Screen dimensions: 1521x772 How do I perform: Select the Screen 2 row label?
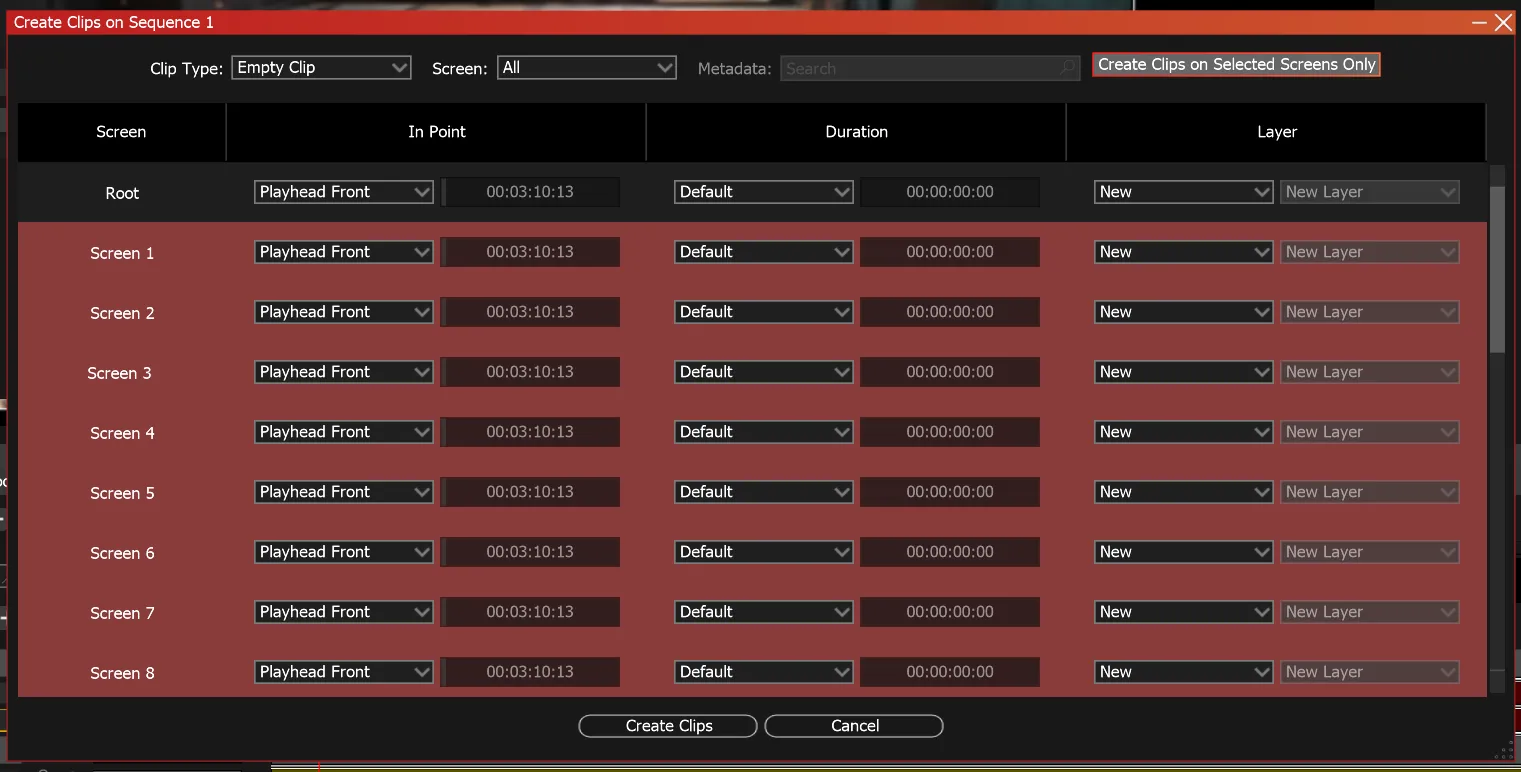click(122, 313)
